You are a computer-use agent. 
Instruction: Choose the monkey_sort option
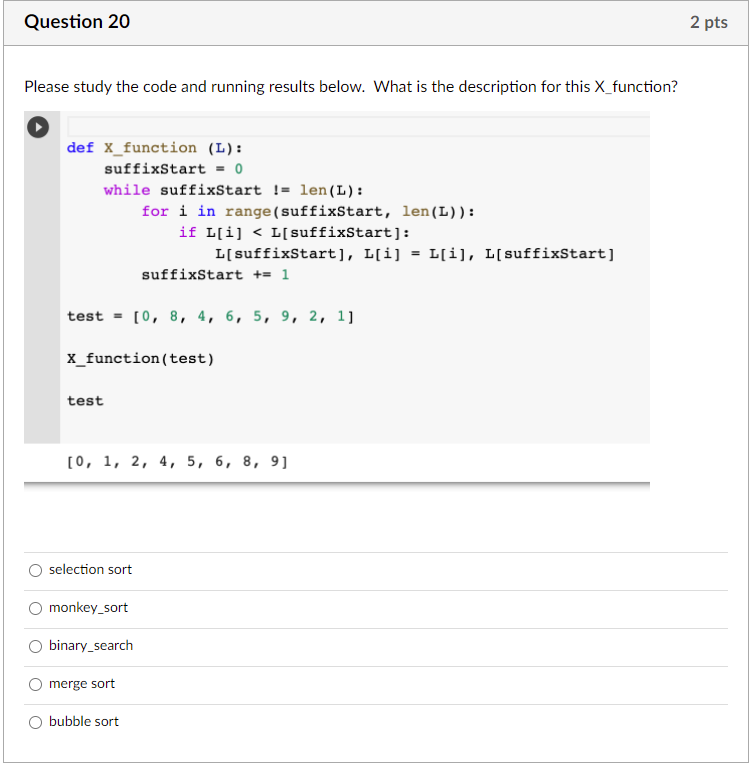[36, 608]
